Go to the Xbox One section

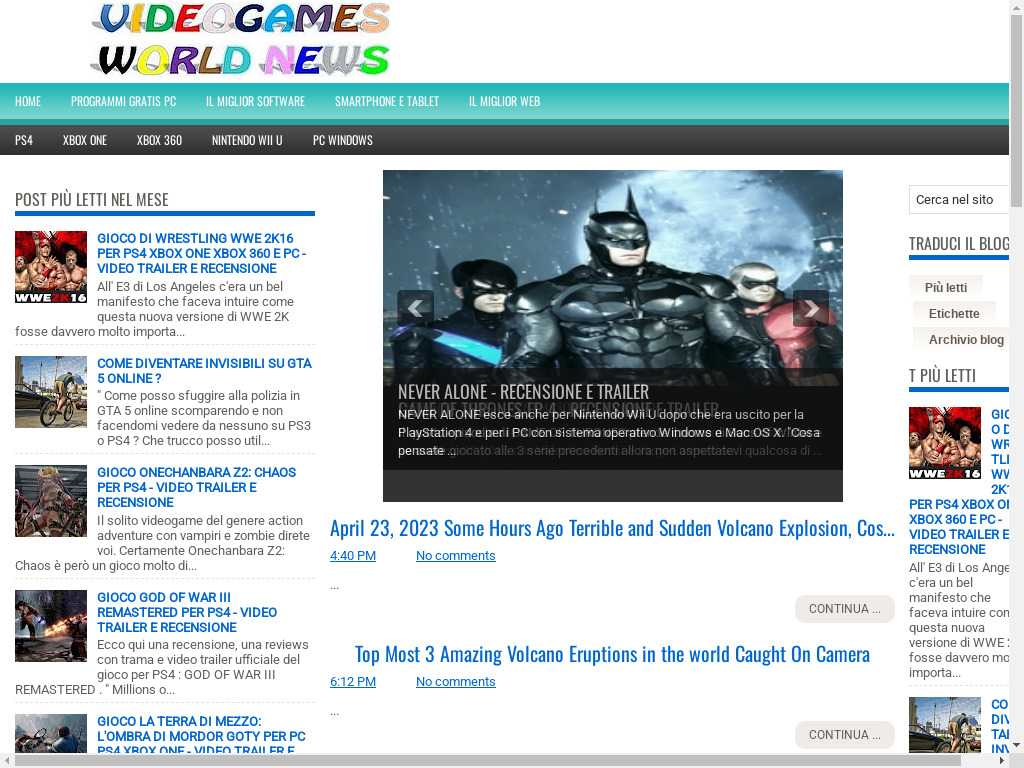[x=85, y=140]
